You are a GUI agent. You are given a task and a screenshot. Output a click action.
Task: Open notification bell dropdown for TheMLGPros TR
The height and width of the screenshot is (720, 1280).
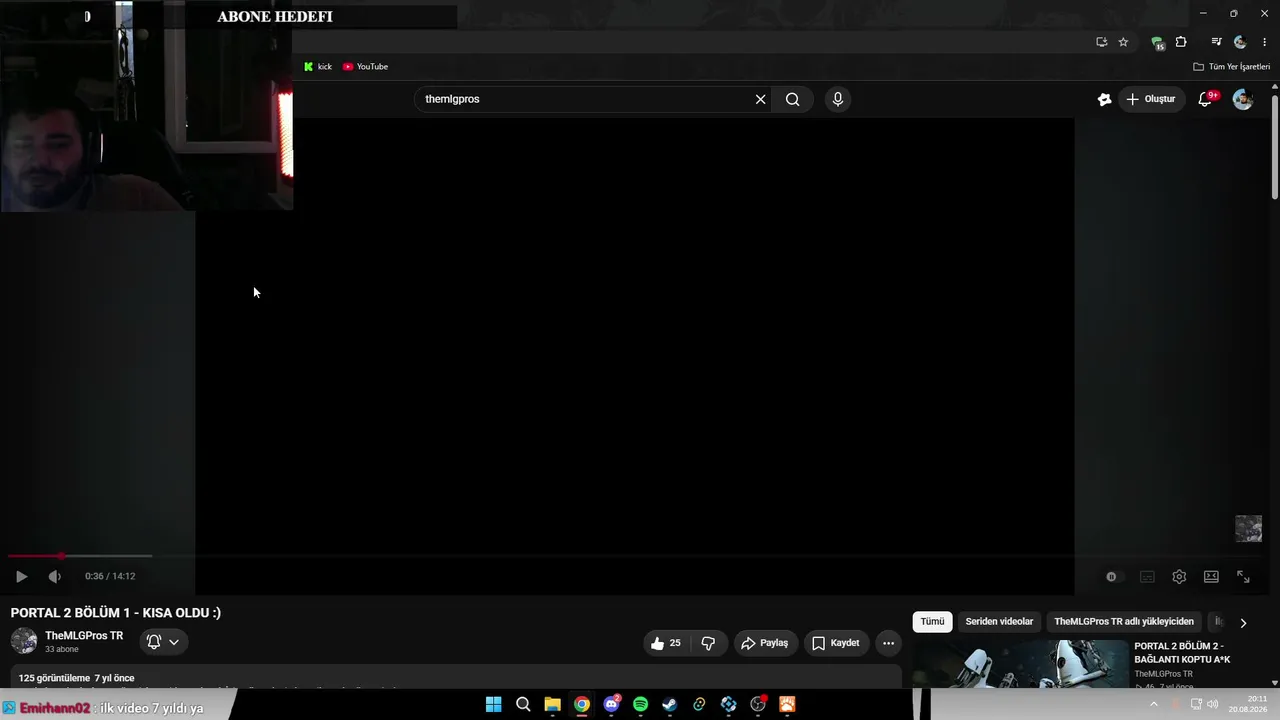pos(163,642)
